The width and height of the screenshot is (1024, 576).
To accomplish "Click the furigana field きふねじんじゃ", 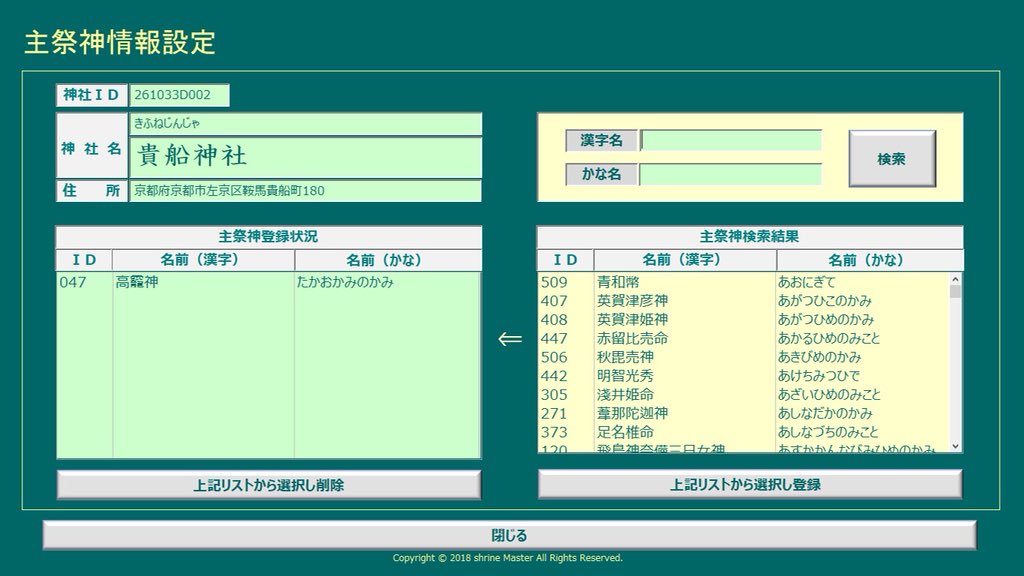I will tap(306, 123).
